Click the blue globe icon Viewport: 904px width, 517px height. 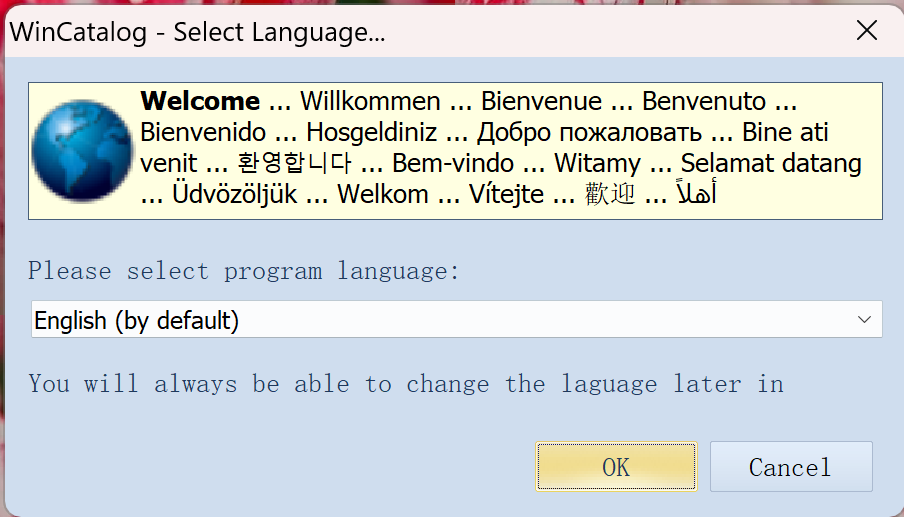point(82,150)
